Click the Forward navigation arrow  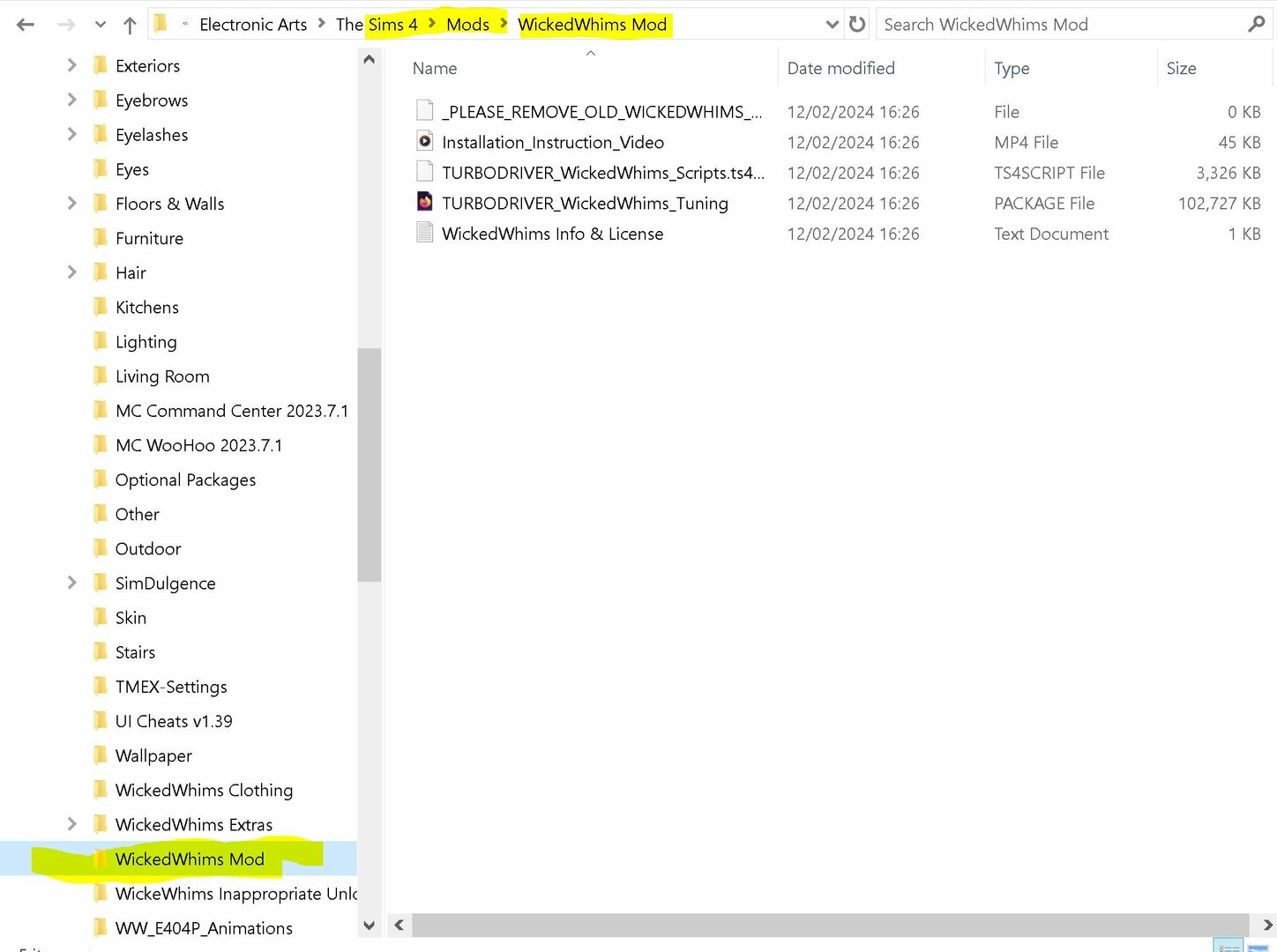tap(66, 25)
